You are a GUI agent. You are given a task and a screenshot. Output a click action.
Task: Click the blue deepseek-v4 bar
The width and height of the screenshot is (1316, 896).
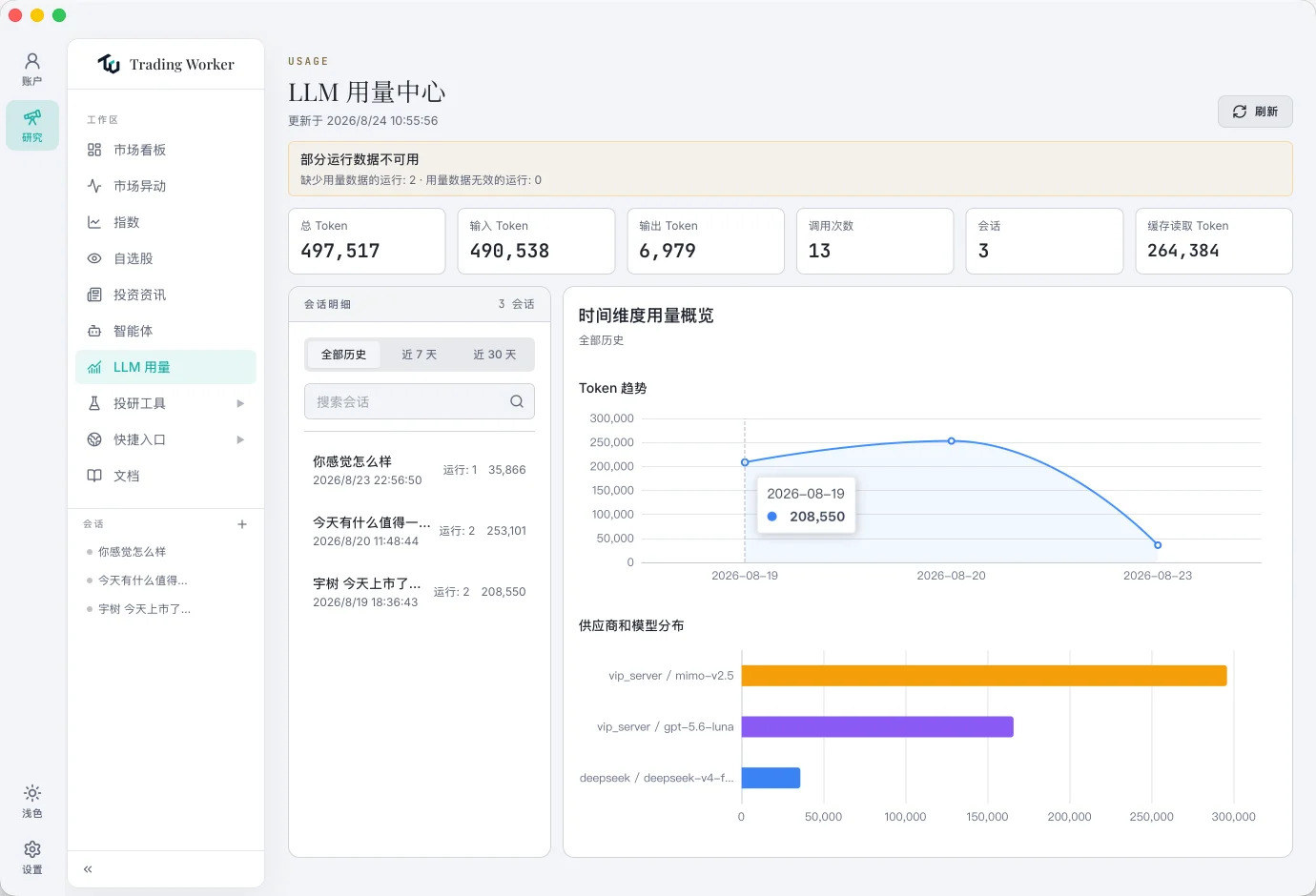click(771, 778)
